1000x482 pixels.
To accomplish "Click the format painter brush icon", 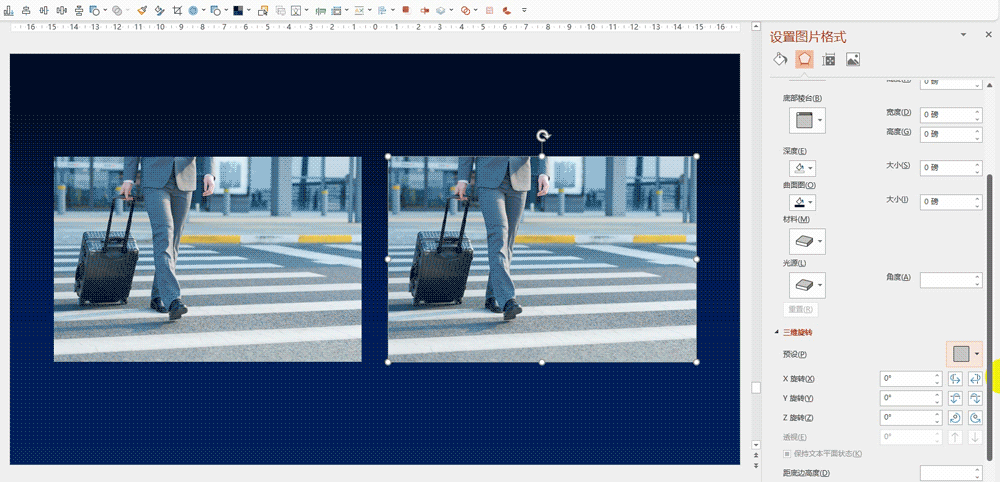I will (x=142, y=10).
